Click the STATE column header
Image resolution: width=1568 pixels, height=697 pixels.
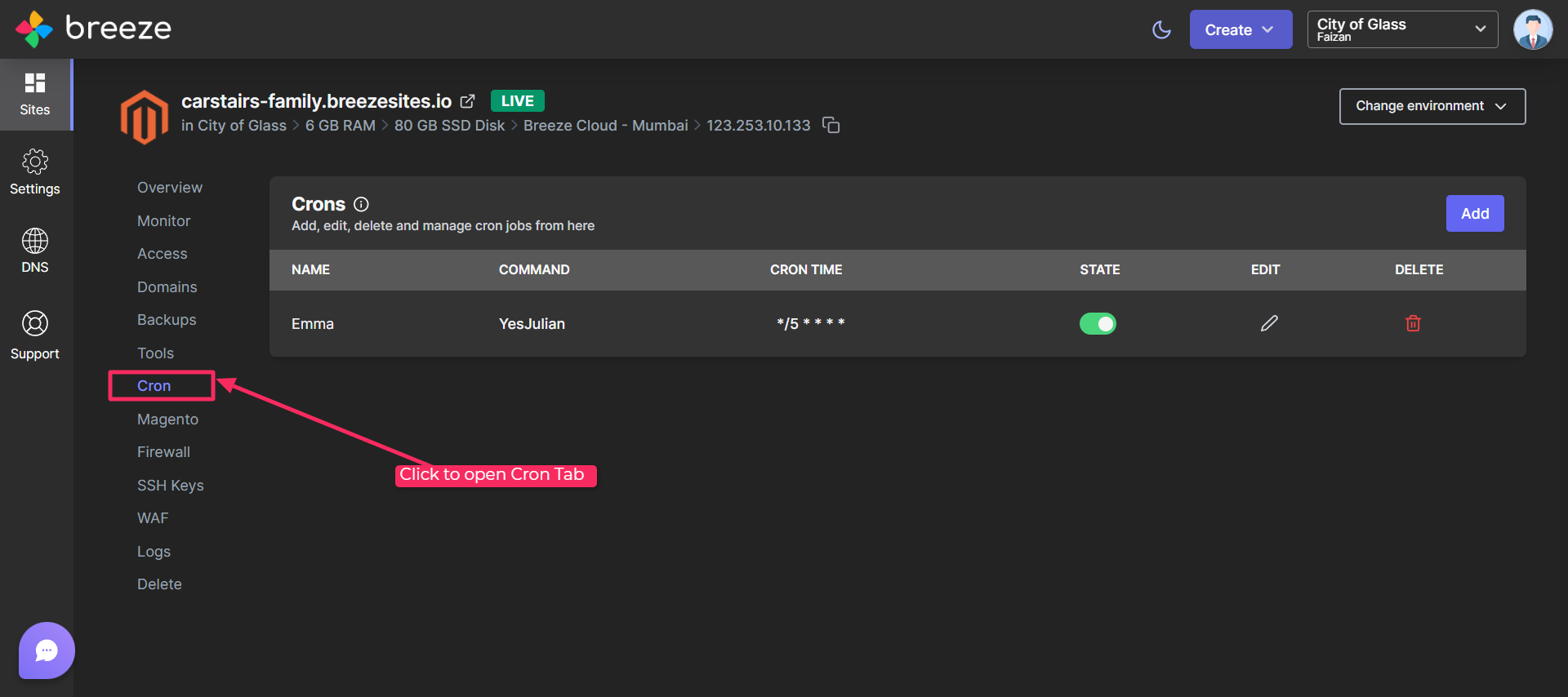pyautogui.click(x=1100, y=269)
